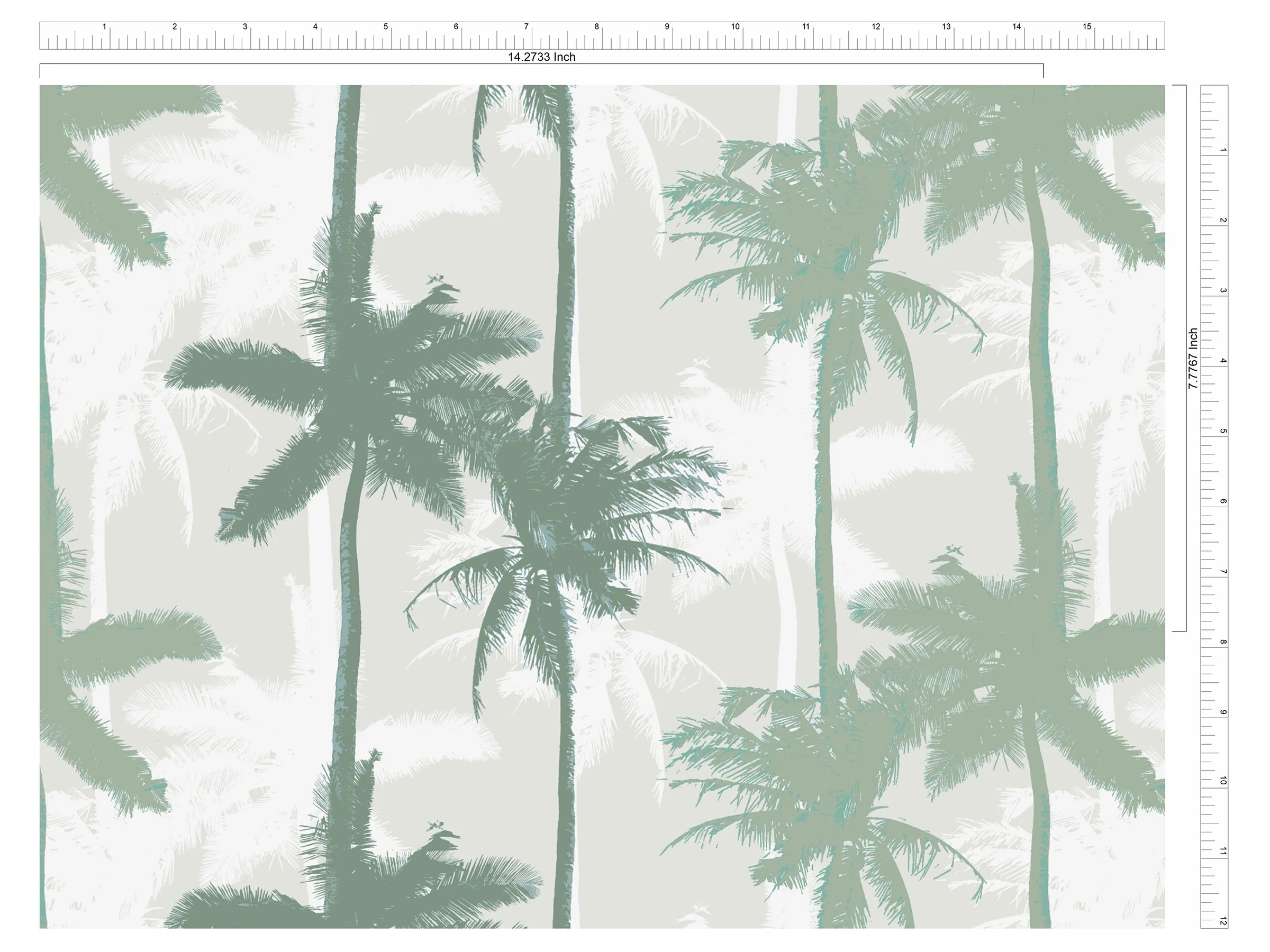Click the 8 mark on the horizontal ruler
The width and height of the screenshot is (1270, 952).
tap(596, 27)
